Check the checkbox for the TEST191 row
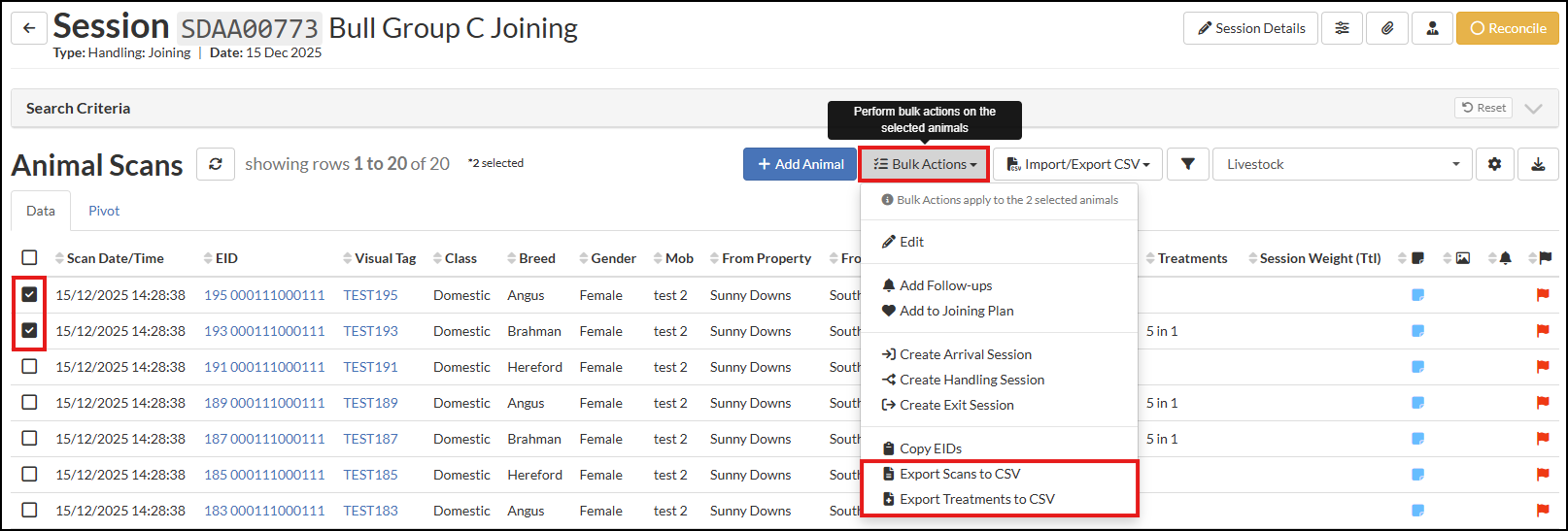 pyautogui.click(x=29, y=366)
